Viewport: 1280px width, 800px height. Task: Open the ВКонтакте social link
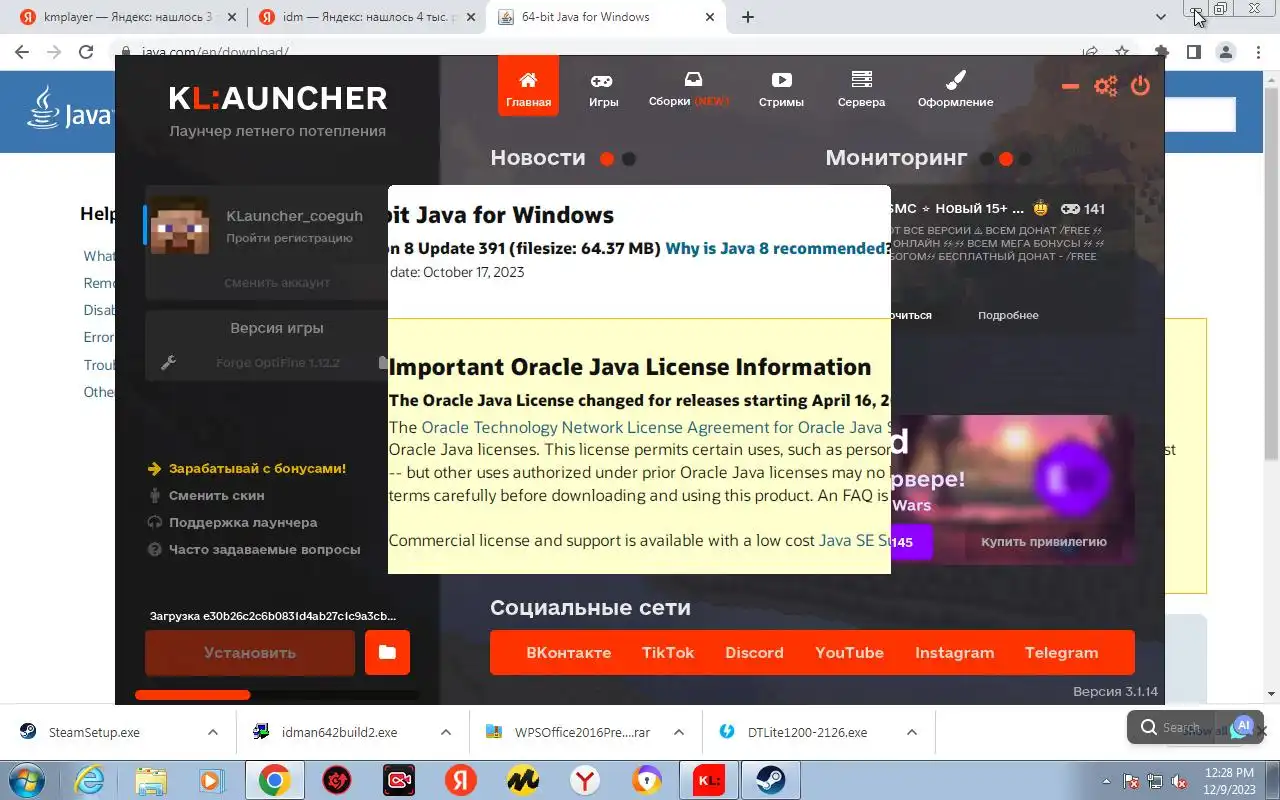tap(568, 653)
